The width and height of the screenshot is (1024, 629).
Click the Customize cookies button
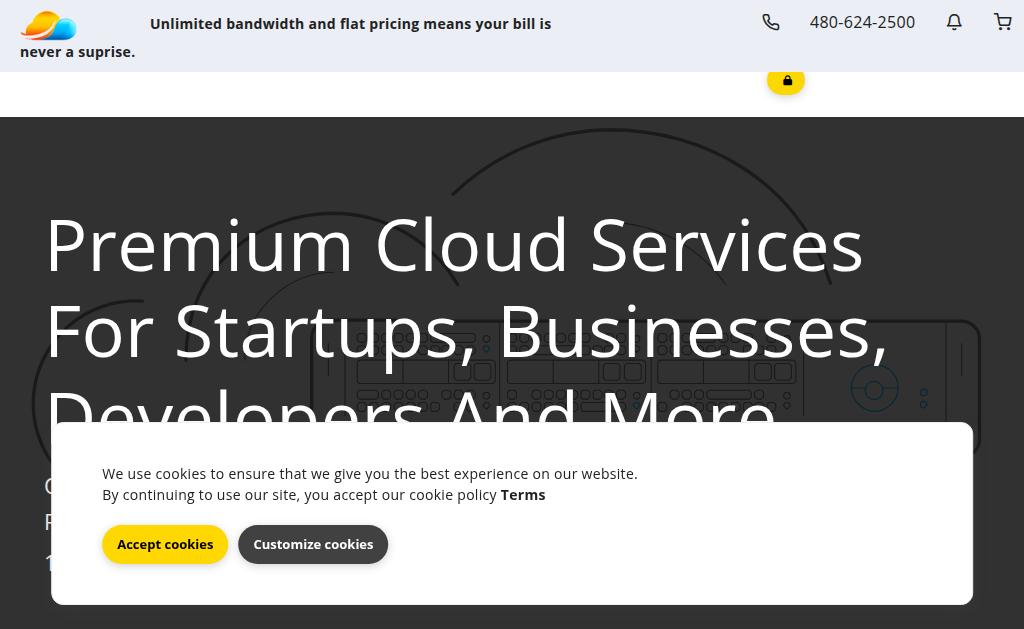pyautogui.click(x=313, y=544)
